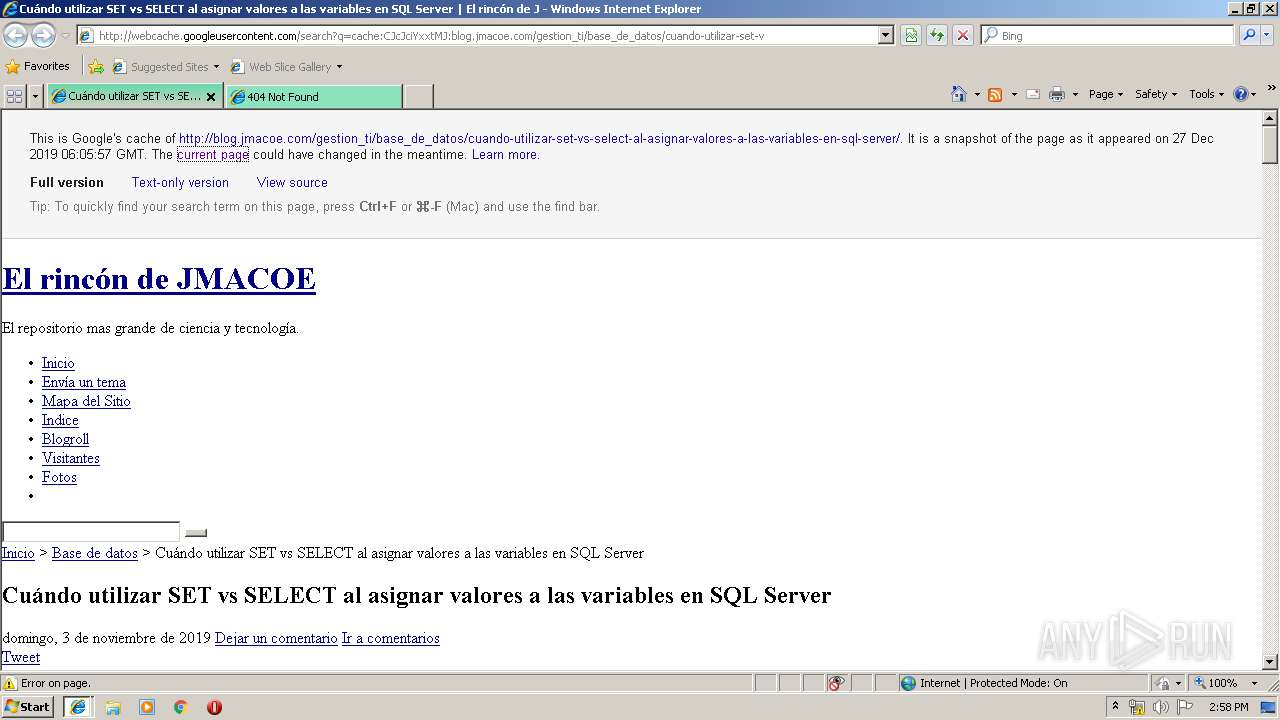Open a new blank tab

tap(418, 97)
